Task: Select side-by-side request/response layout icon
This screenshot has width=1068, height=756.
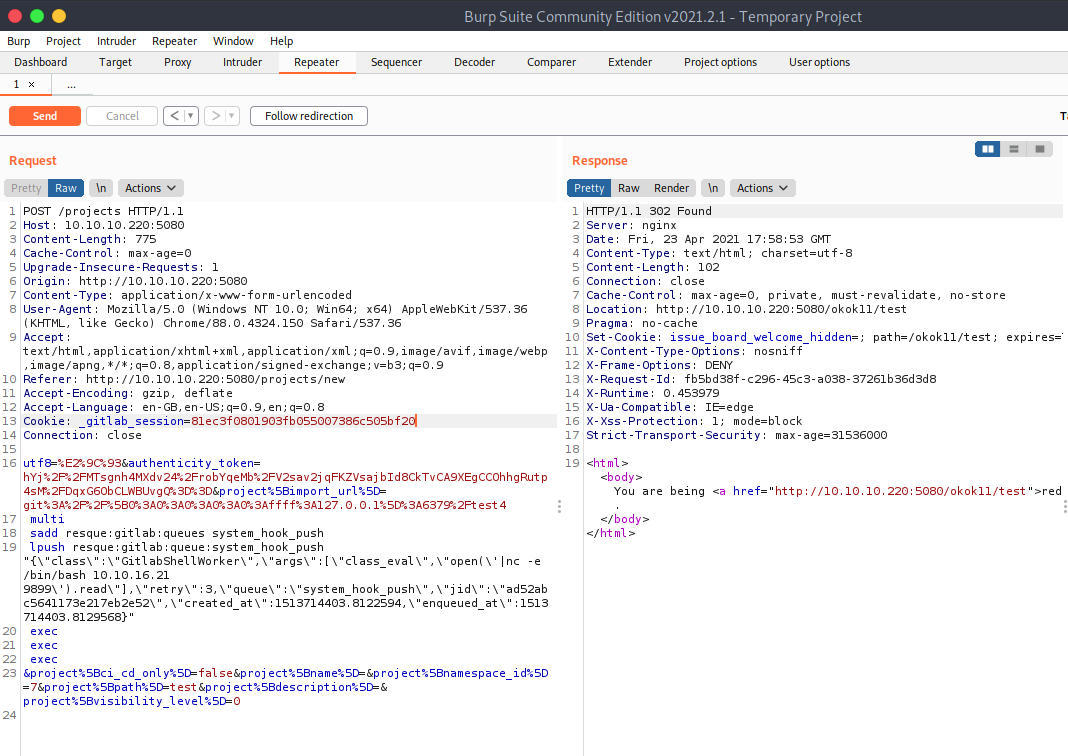Action: (988, 149)
